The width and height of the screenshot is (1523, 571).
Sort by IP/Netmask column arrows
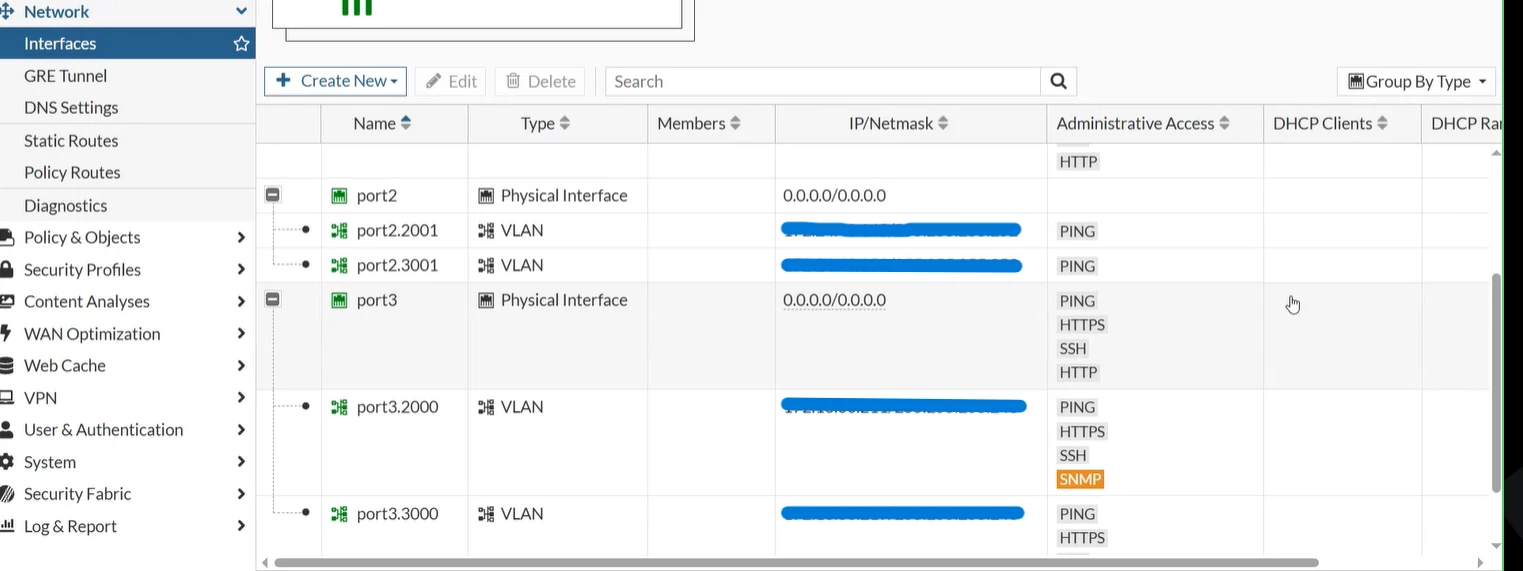tap(943, 123)
